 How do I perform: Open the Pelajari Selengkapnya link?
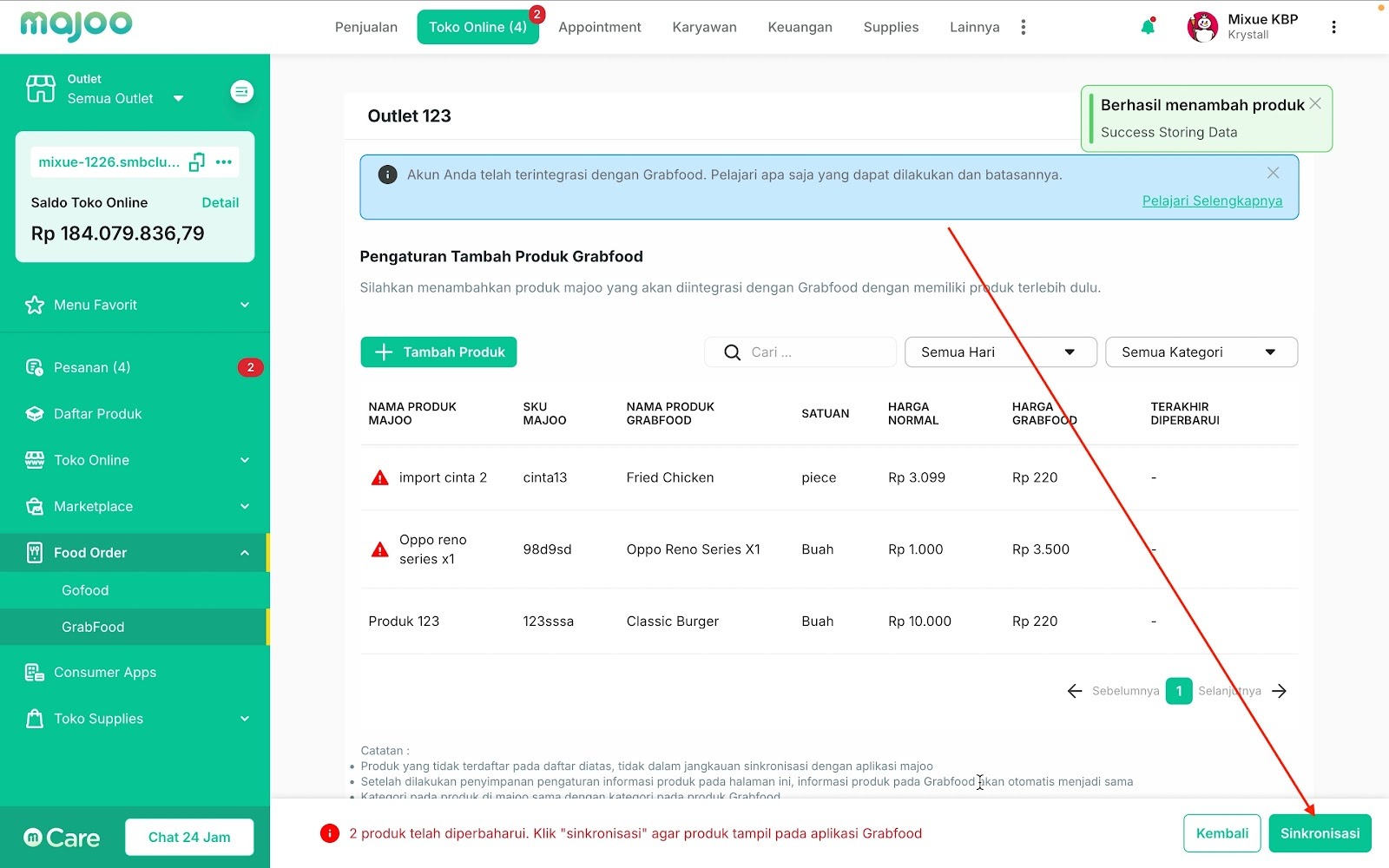[x=1212, y=201]
